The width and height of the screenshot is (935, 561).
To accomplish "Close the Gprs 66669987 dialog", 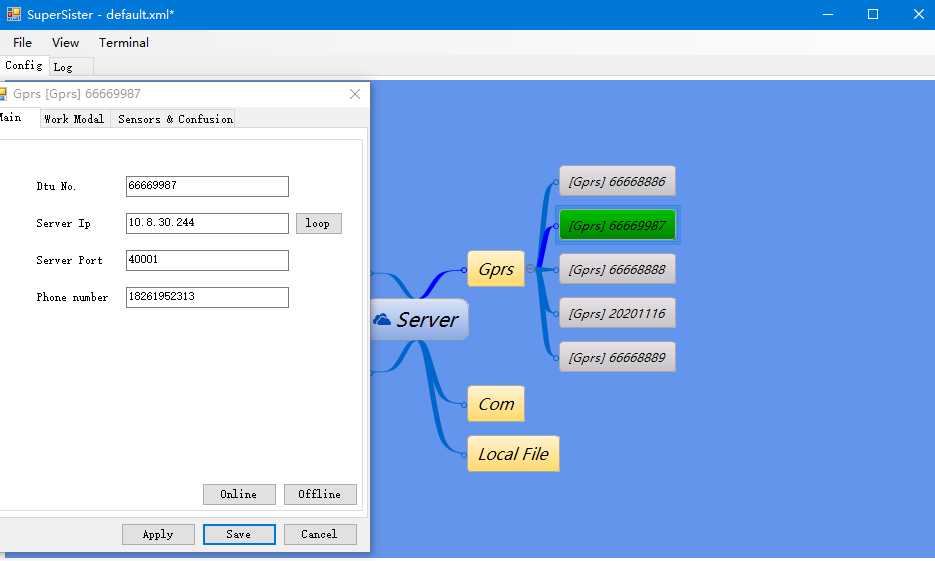I will pos(355,94).
